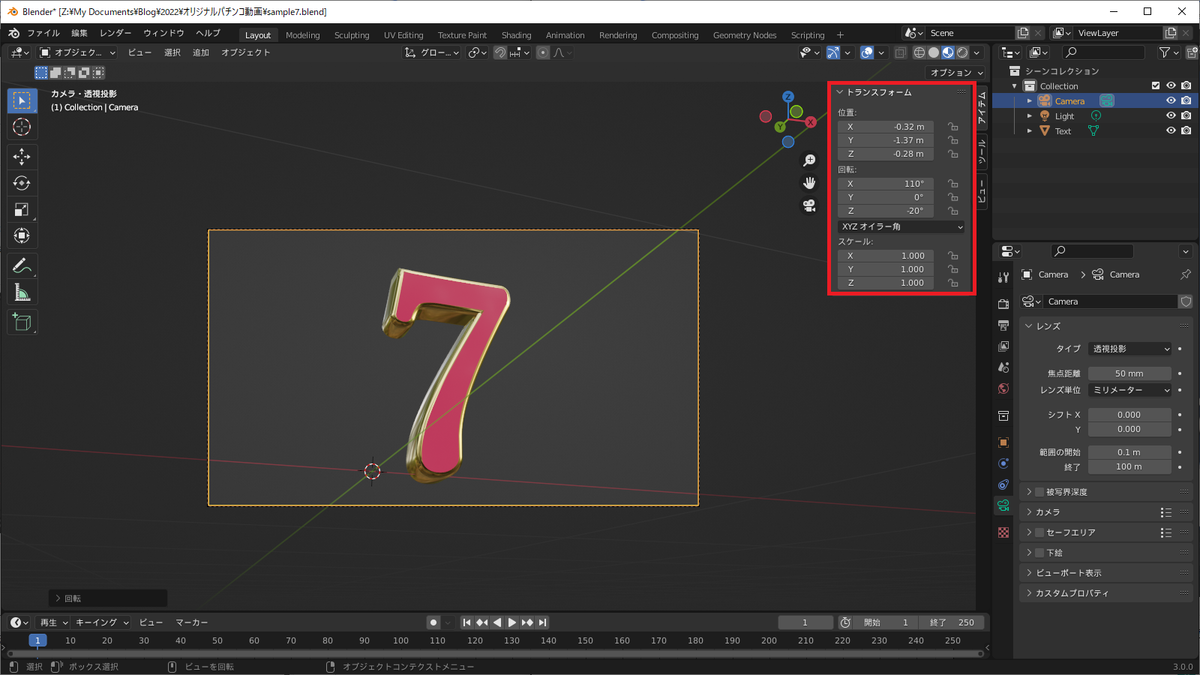Open the オブジェクト mode dropdown

77,52
